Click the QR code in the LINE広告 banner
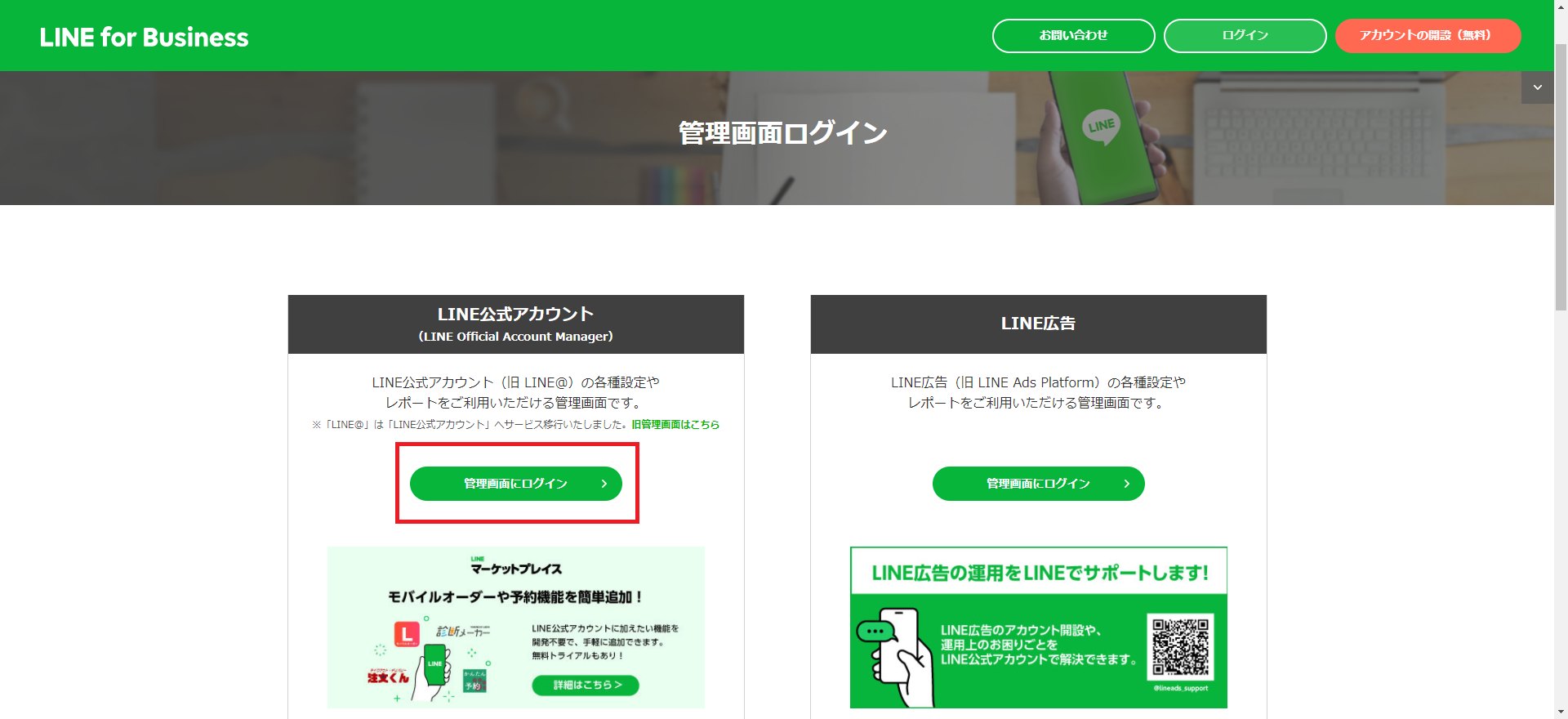Image resolution: width=1568 pixels, height=719 pixels. (x=1180, y=646)
